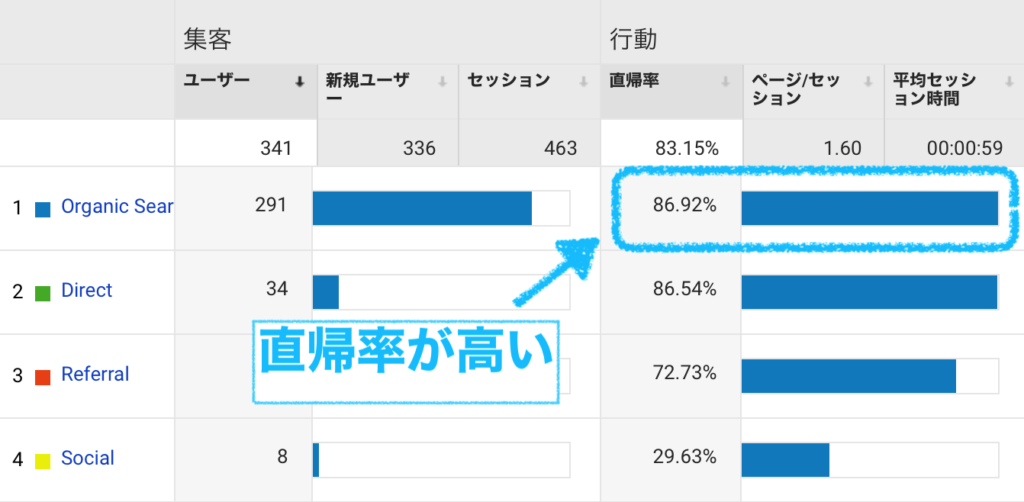Open the Organic Search channel link

tap(117, 207)
